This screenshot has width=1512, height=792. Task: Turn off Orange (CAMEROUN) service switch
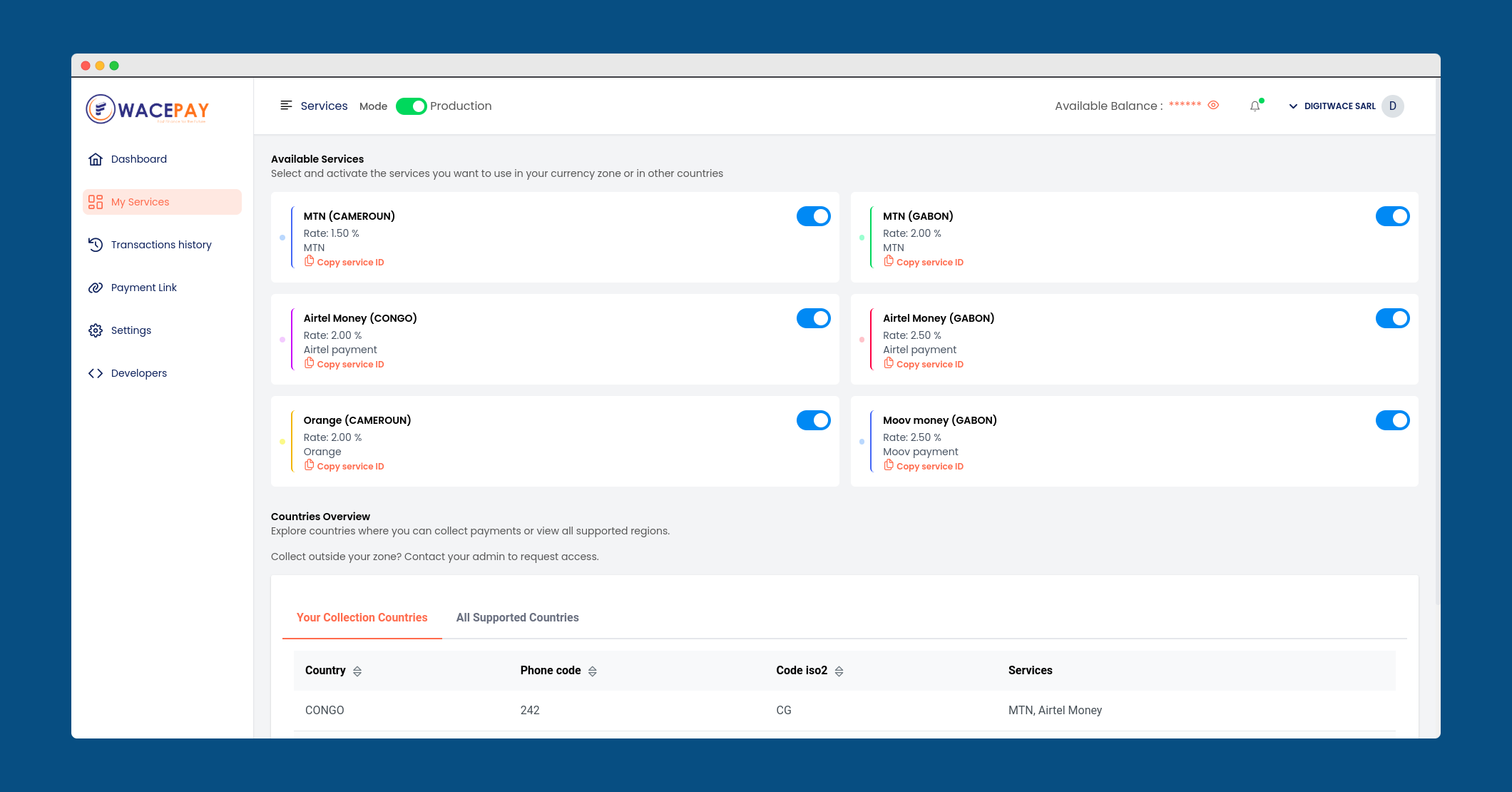[813, 420]
